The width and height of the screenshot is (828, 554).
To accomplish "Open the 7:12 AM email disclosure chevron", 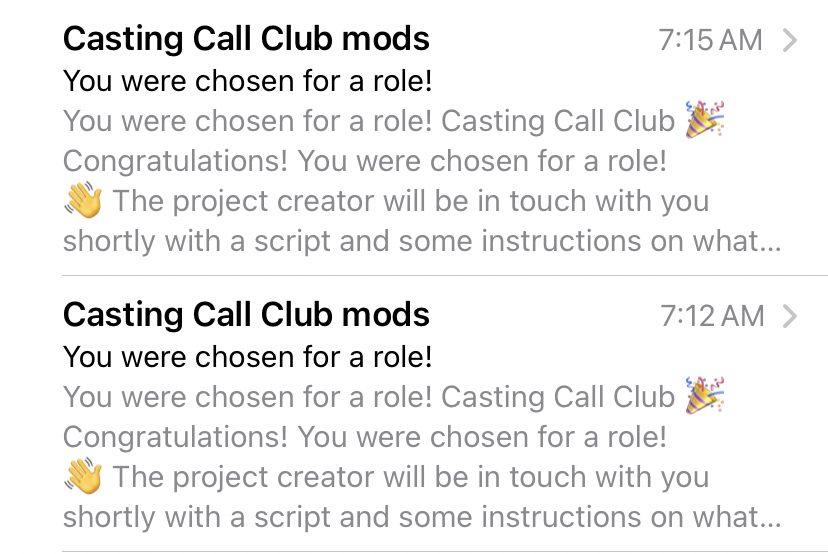I will pos(790,316).
